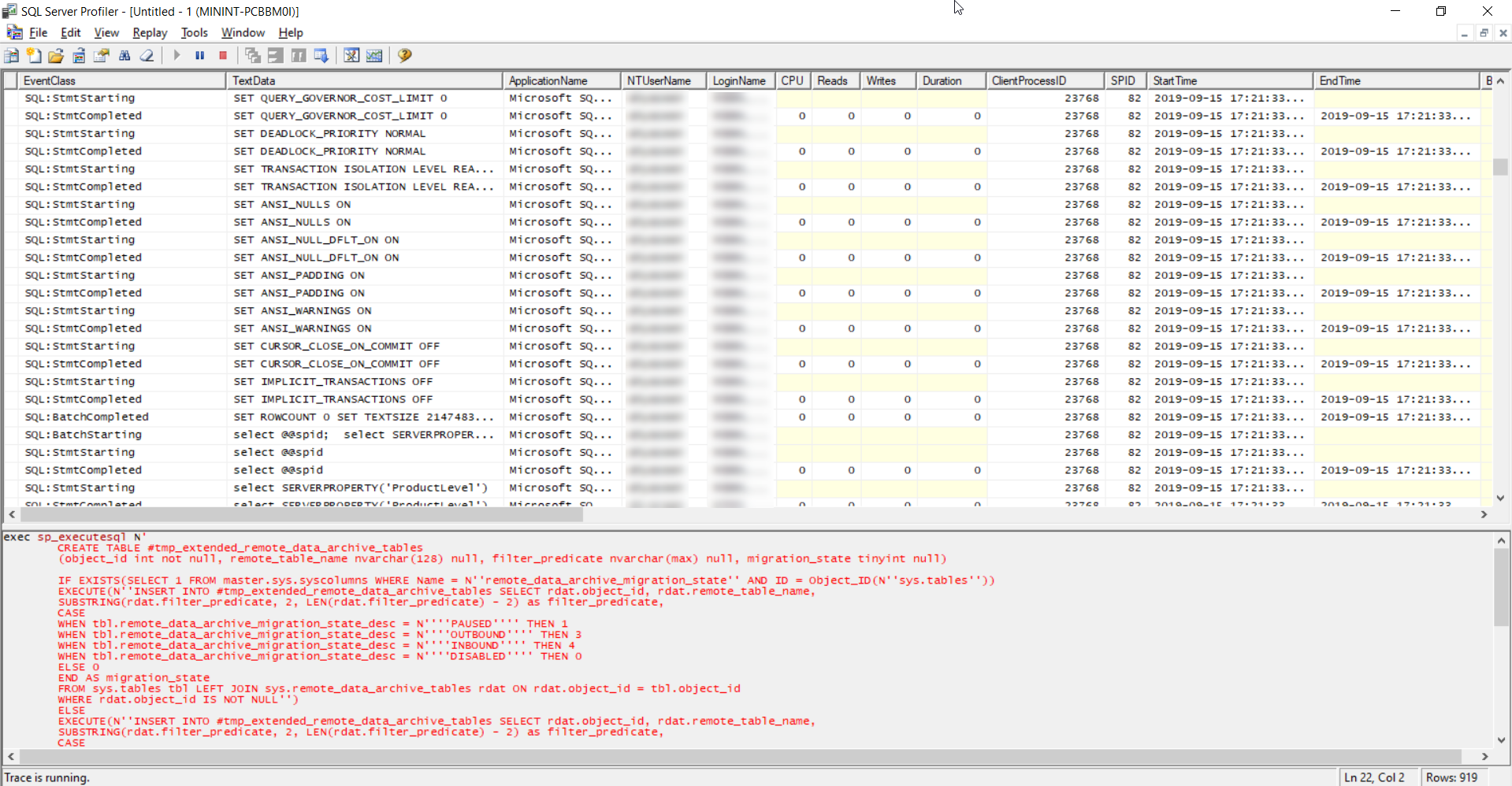
Task: Click the EndTime column header
Action: click(1396, 80)
